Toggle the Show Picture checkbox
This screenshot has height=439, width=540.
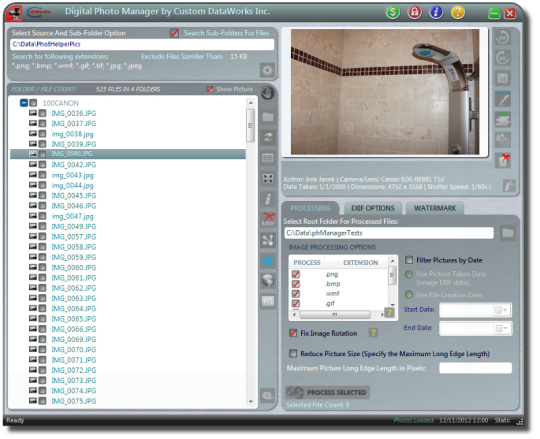coord(209,89)
